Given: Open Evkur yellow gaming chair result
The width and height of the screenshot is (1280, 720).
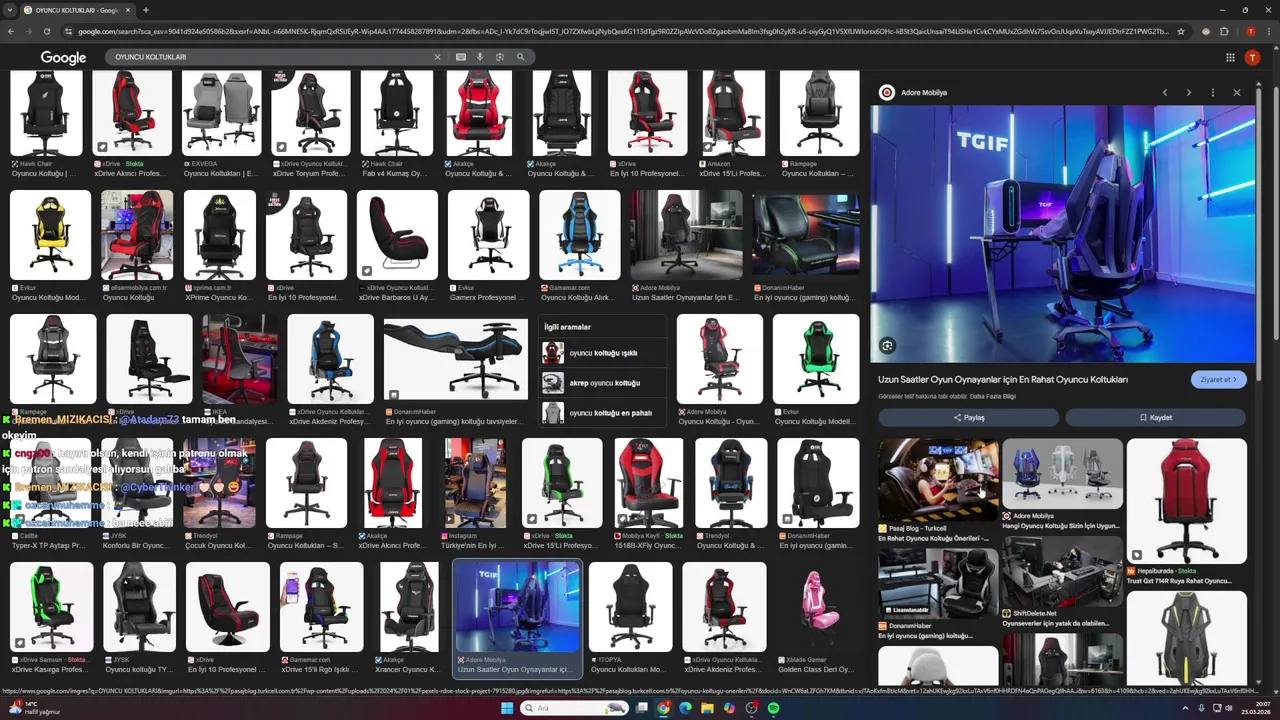Looking at the screenshot, I should coord(50,235).
